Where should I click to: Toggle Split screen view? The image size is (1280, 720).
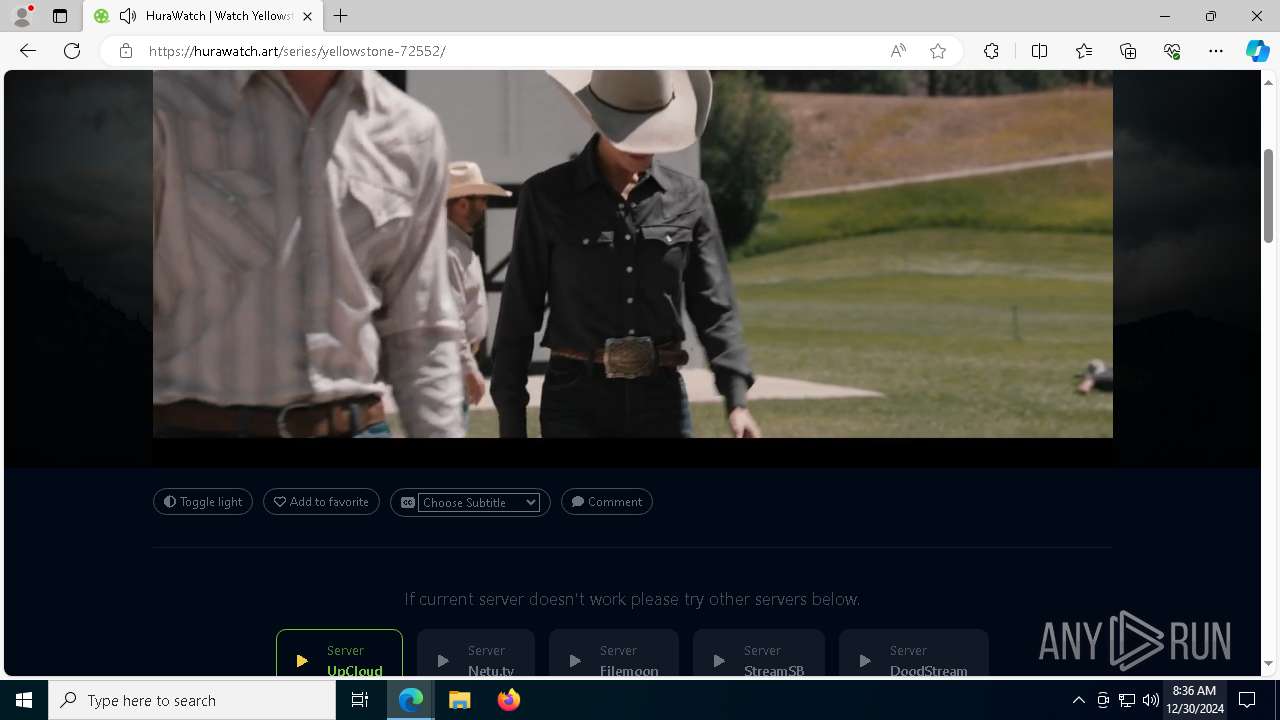pos(1039,51)
